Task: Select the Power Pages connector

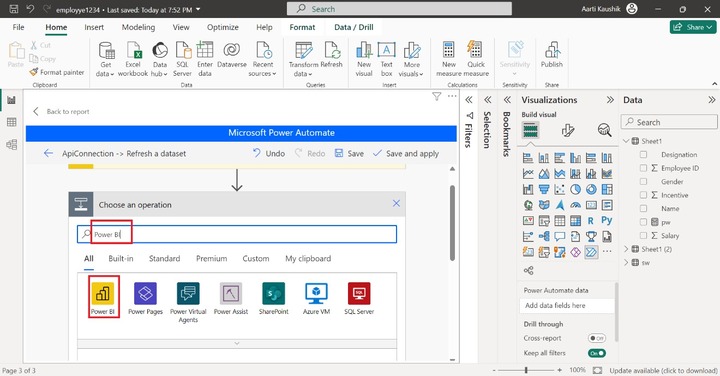Action: click(145, 298)
